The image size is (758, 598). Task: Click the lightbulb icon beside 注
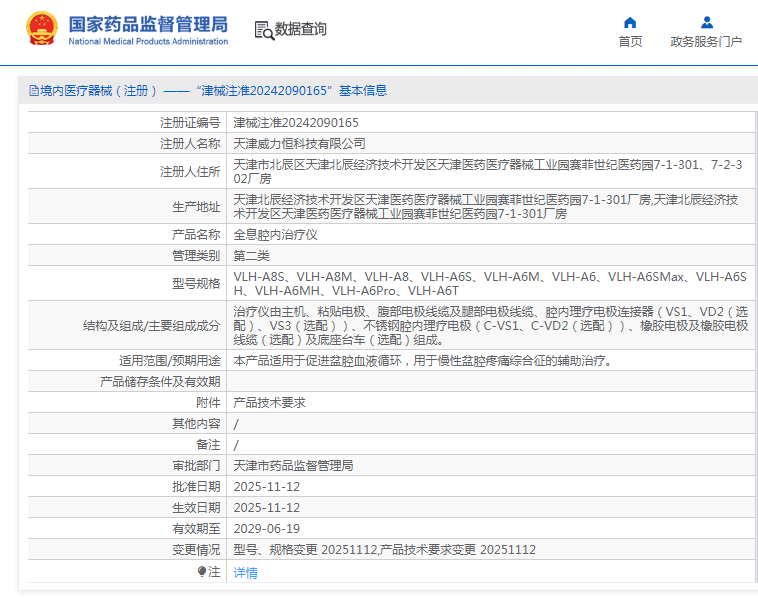point(202,571)
